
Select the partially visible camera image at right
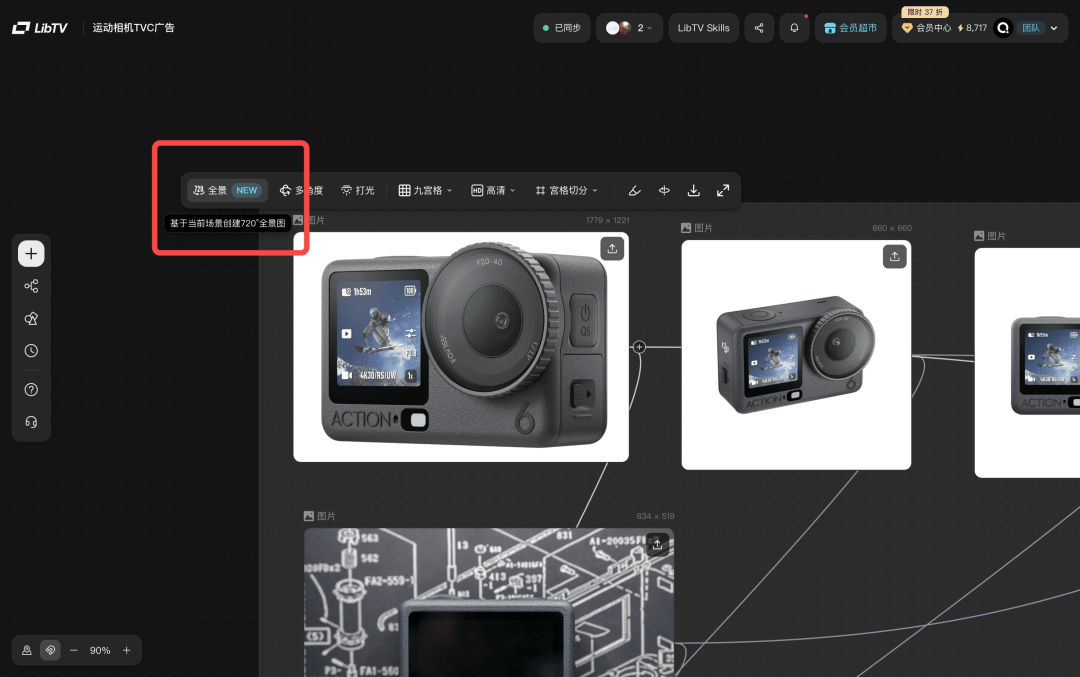tap(1028, 362)
